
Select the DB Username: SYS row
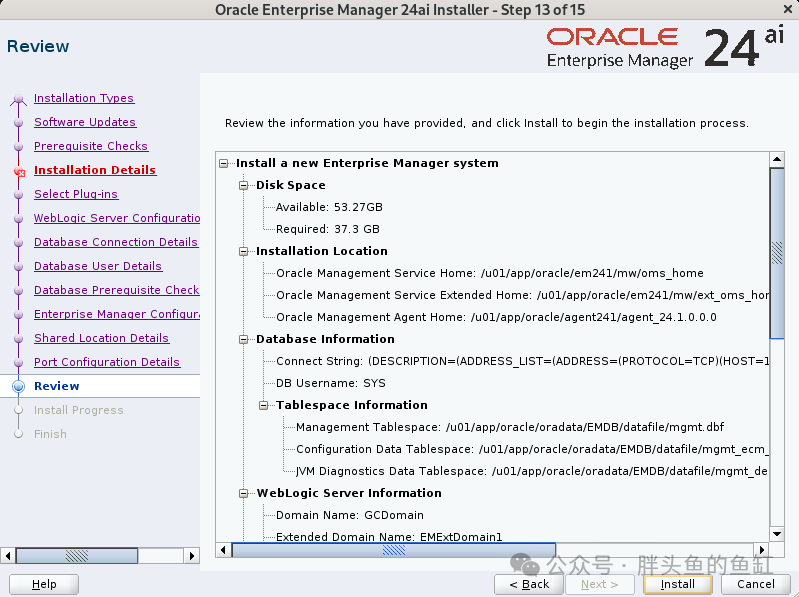[331, 383]
